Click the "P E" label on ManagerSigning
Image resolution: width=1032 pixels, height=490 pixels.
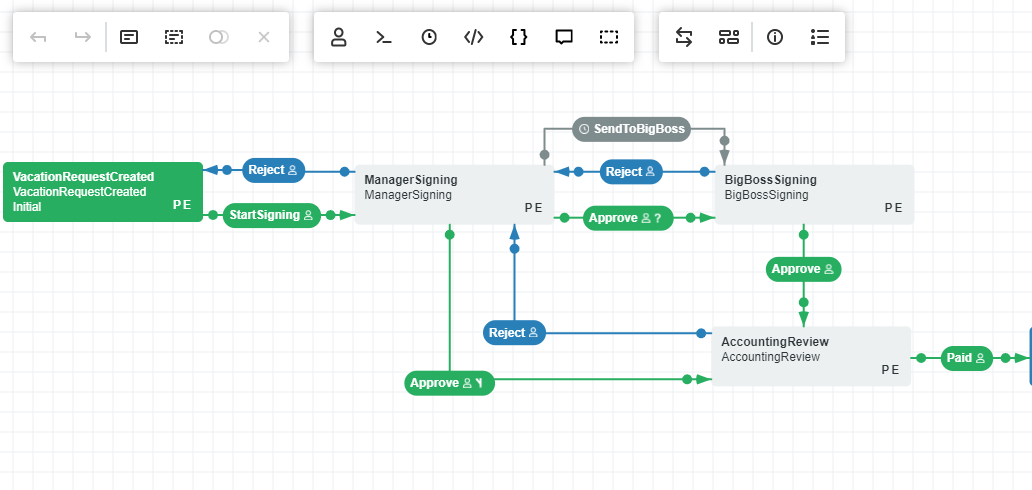[534, 208]
